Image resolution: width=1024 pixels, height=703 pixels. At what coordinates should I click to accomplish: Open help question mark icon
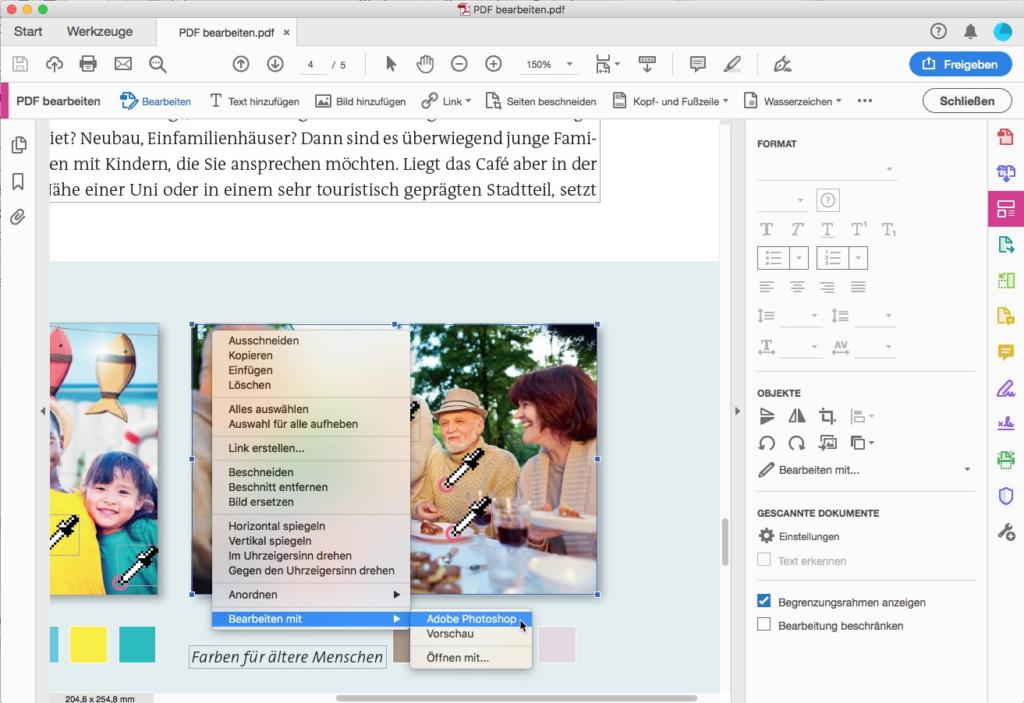pos(938,31)
